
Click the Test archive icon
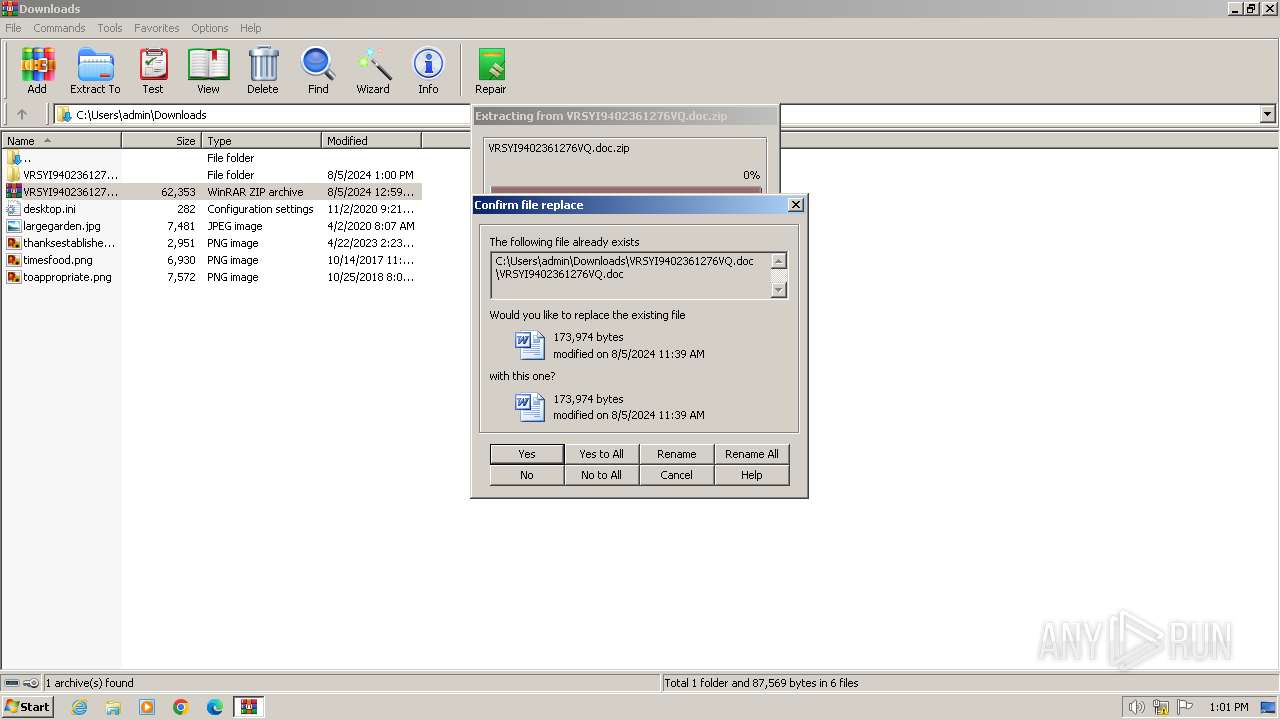(x=153, y=71)
